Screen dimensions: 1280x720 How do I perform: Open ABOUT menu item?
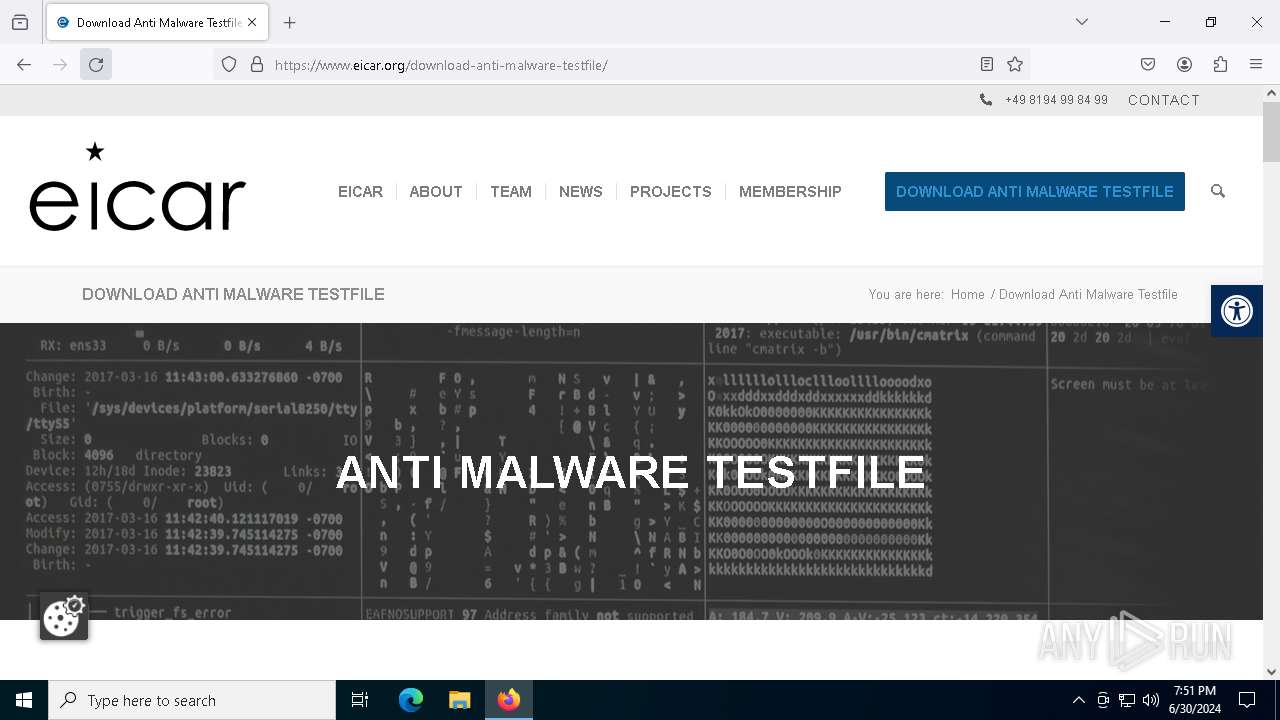pyautogui.click(x=435, y=192)
